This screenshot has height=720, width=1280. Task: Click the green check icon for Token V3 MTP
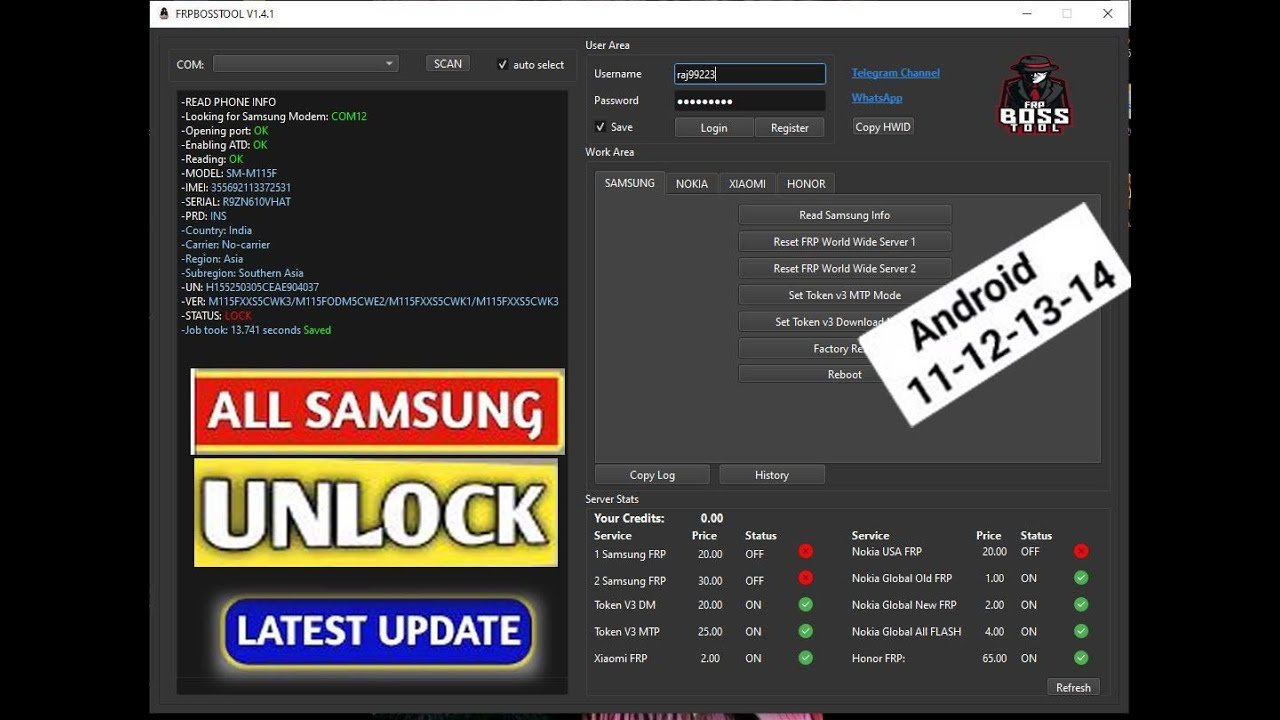pyautogui.click(x=805, y=632)
